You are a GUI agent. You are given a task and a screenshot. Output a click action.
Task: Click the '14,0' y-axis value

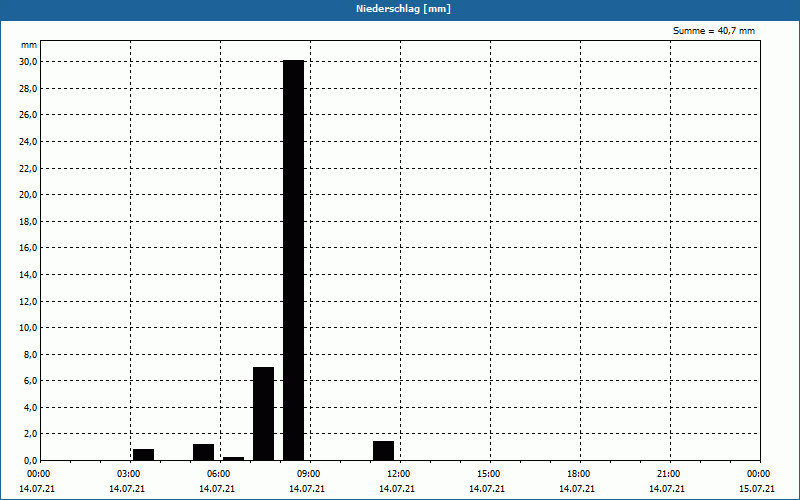coord(28,274)
